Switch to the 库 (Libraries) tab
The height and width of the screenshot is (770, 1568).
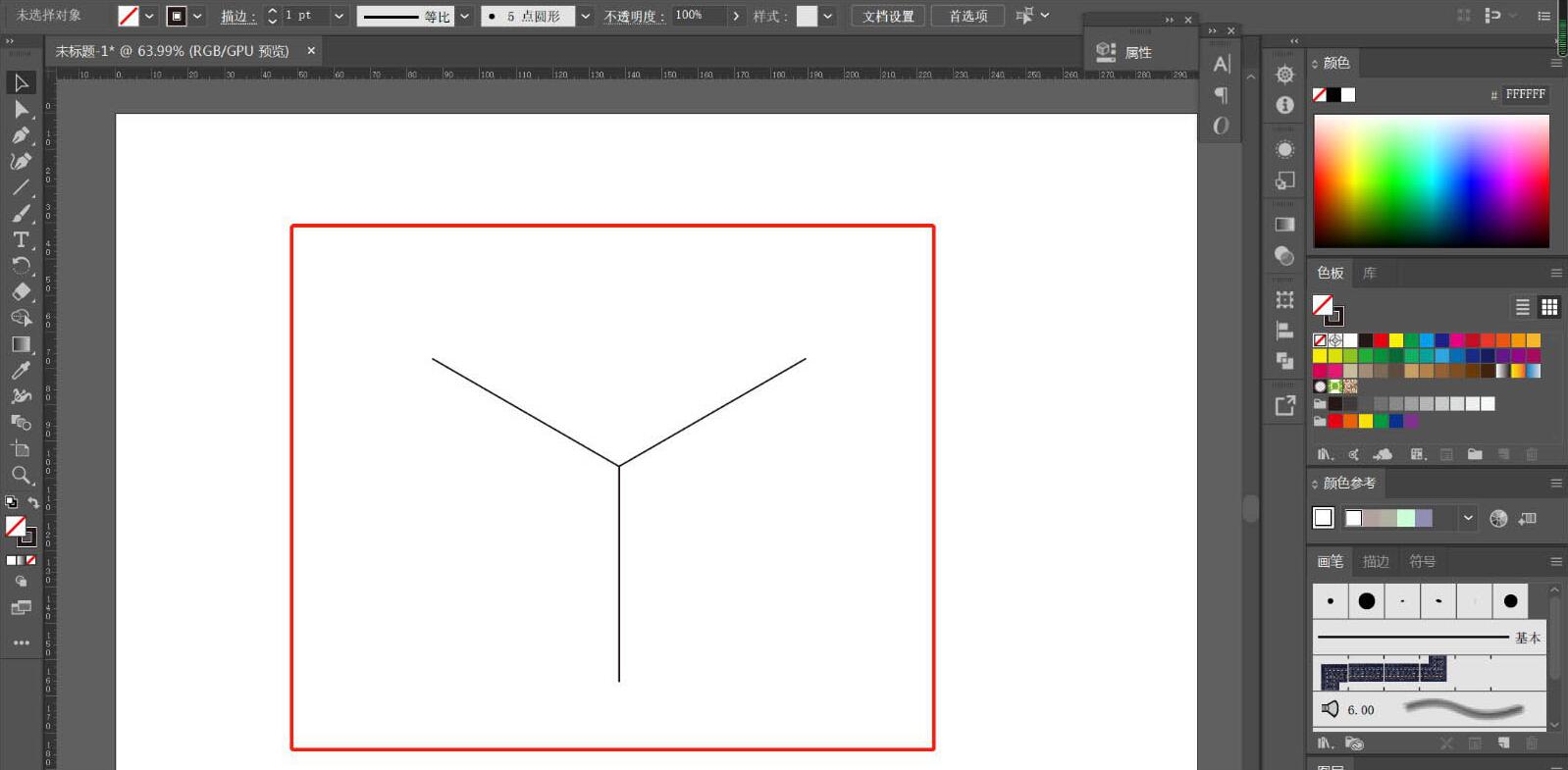coord(1369,273)
